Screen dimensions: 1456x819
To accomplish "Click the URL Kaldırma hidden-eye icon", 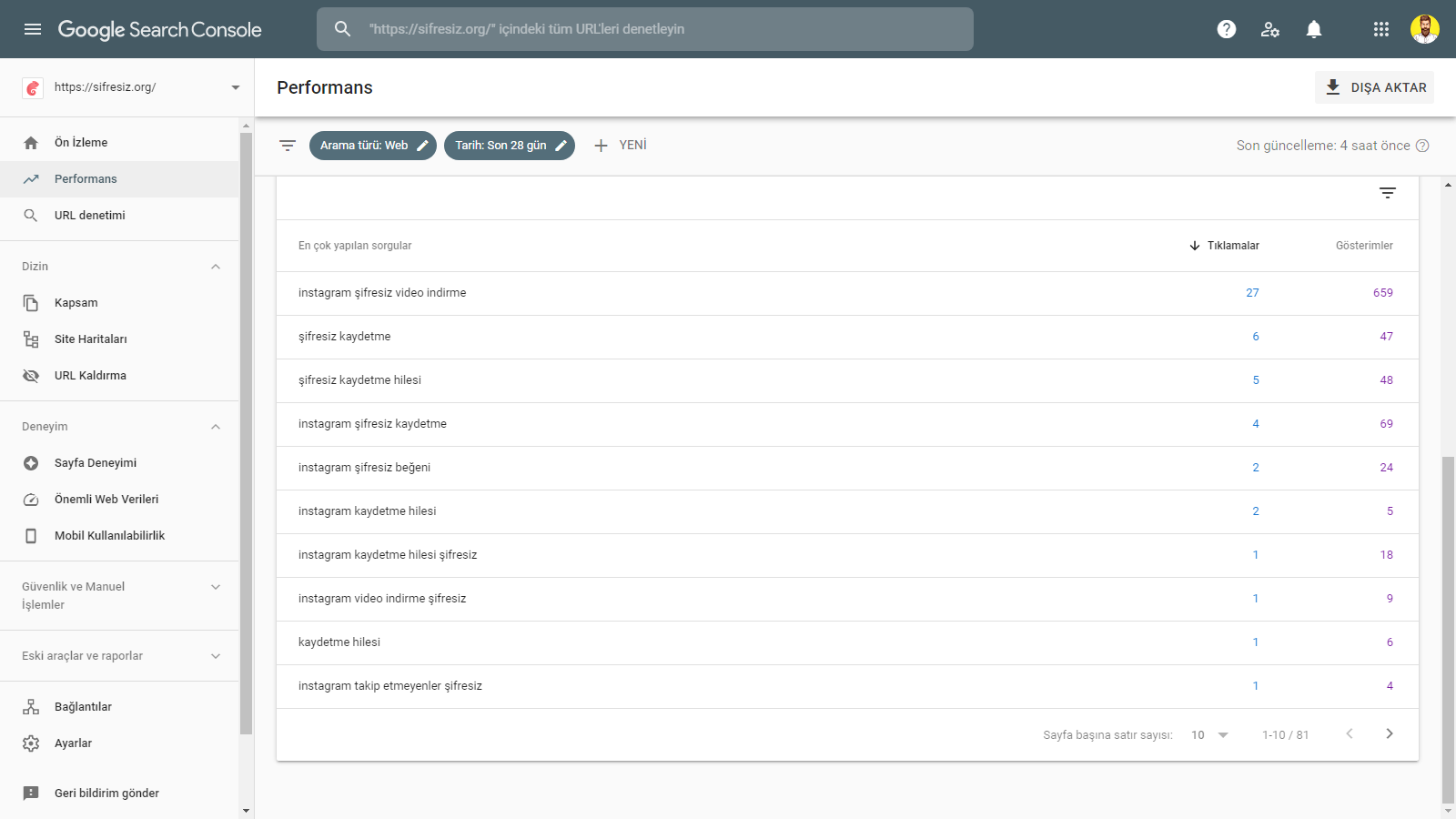I will pos(31,376).
